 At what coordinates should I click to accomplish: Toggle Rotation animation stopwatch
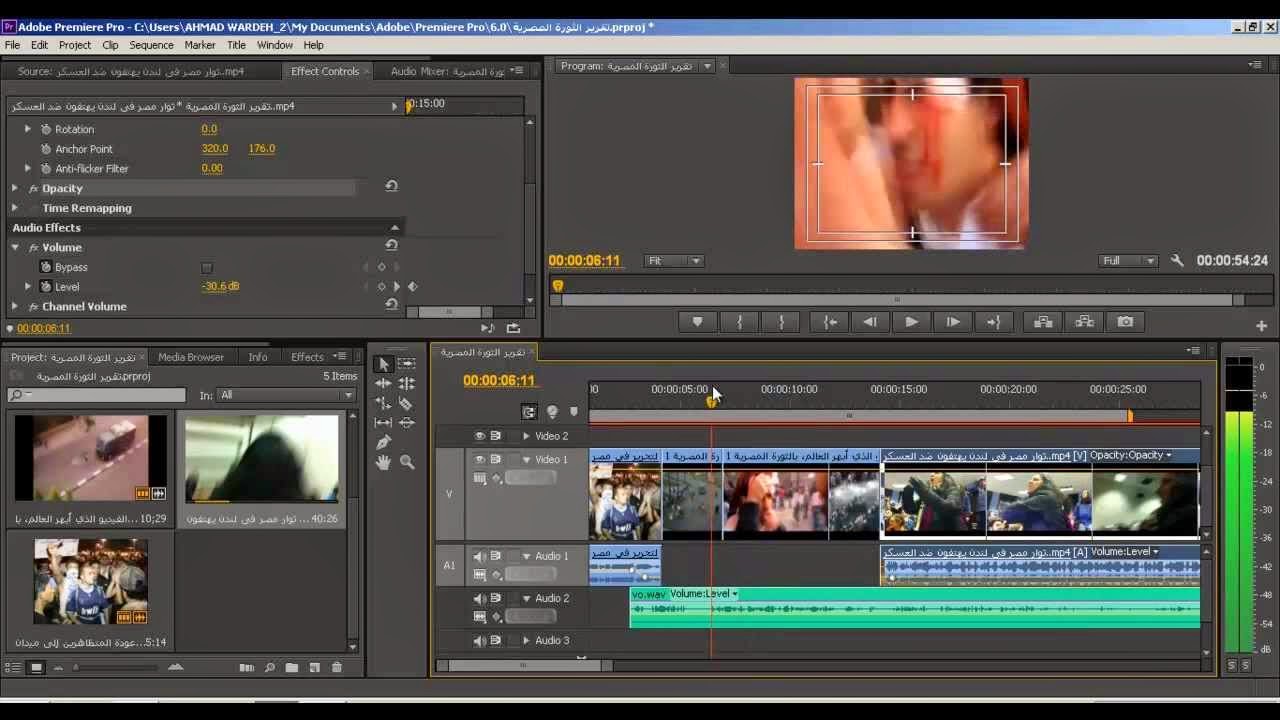click(x=45, y=129)
